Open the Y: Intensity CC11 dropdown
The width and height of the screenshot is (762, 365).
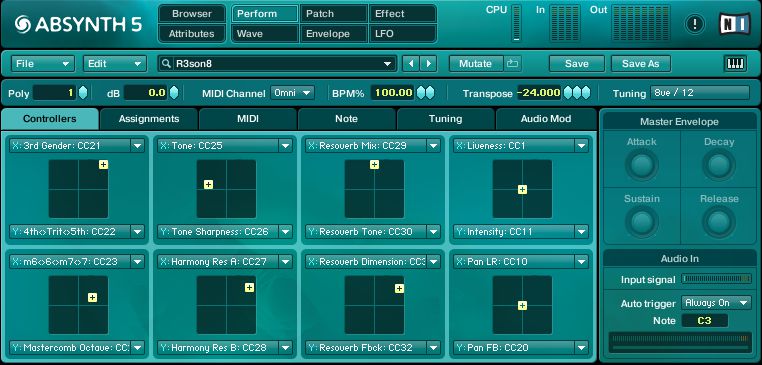coord(581,232)
